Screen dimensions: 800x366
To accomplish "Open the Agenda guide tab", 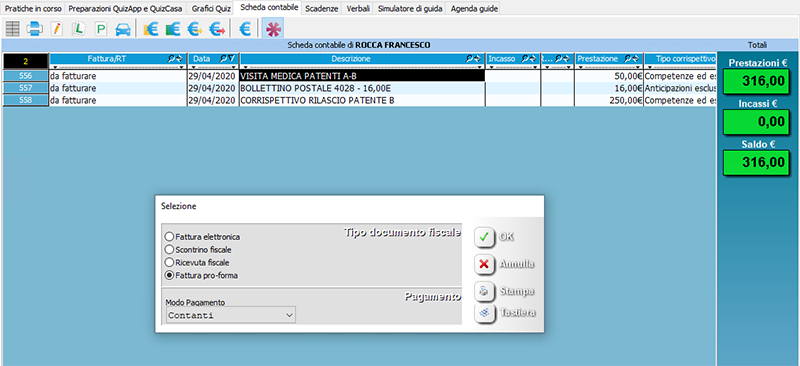I will tap(474, 9).
